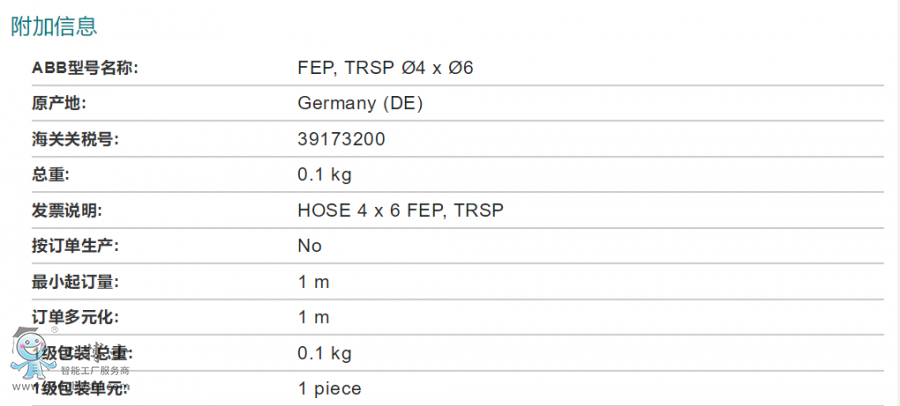Select the Germany (DE) value
This screenshot has width=900, height=406.
pos(360,104)
